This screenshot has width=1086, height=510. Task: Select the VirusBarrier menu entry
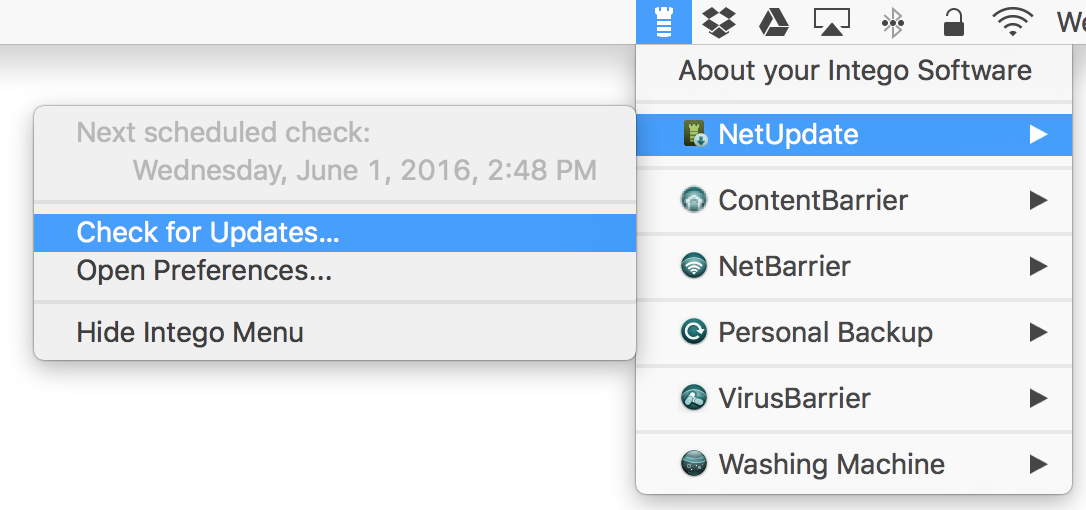(x=854, y=398)
